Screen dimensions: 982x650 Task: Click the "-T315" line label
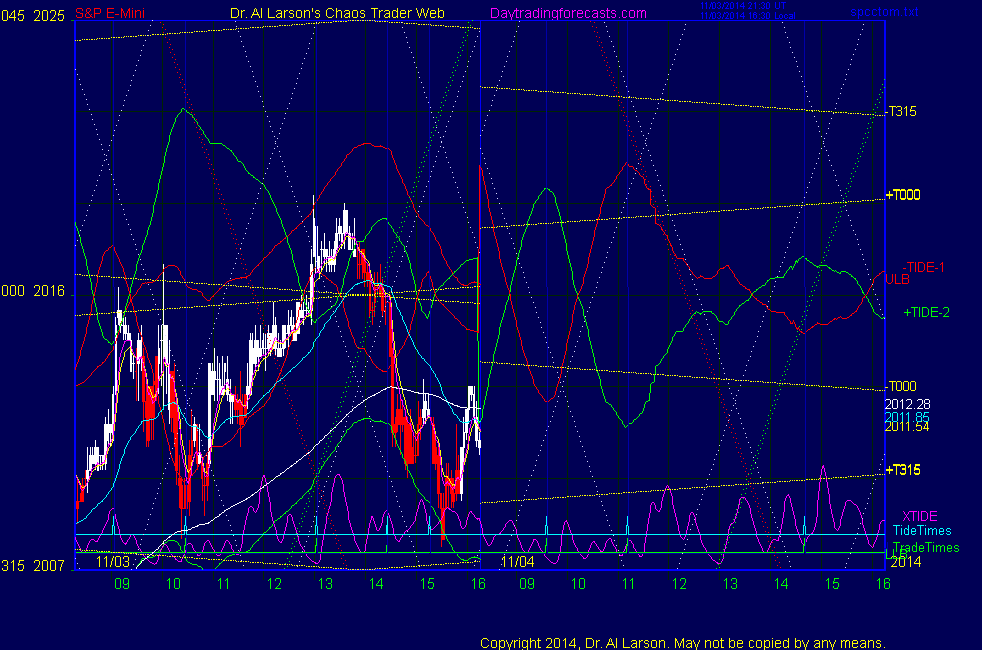pyautogui.click(x=902, y=111)
